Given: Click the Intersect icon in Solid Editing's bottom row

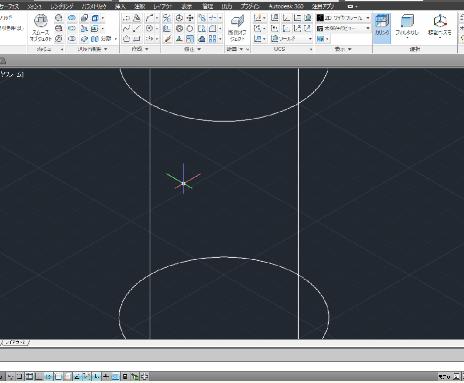Looking at the screenshot, I should tap(72, 39).
